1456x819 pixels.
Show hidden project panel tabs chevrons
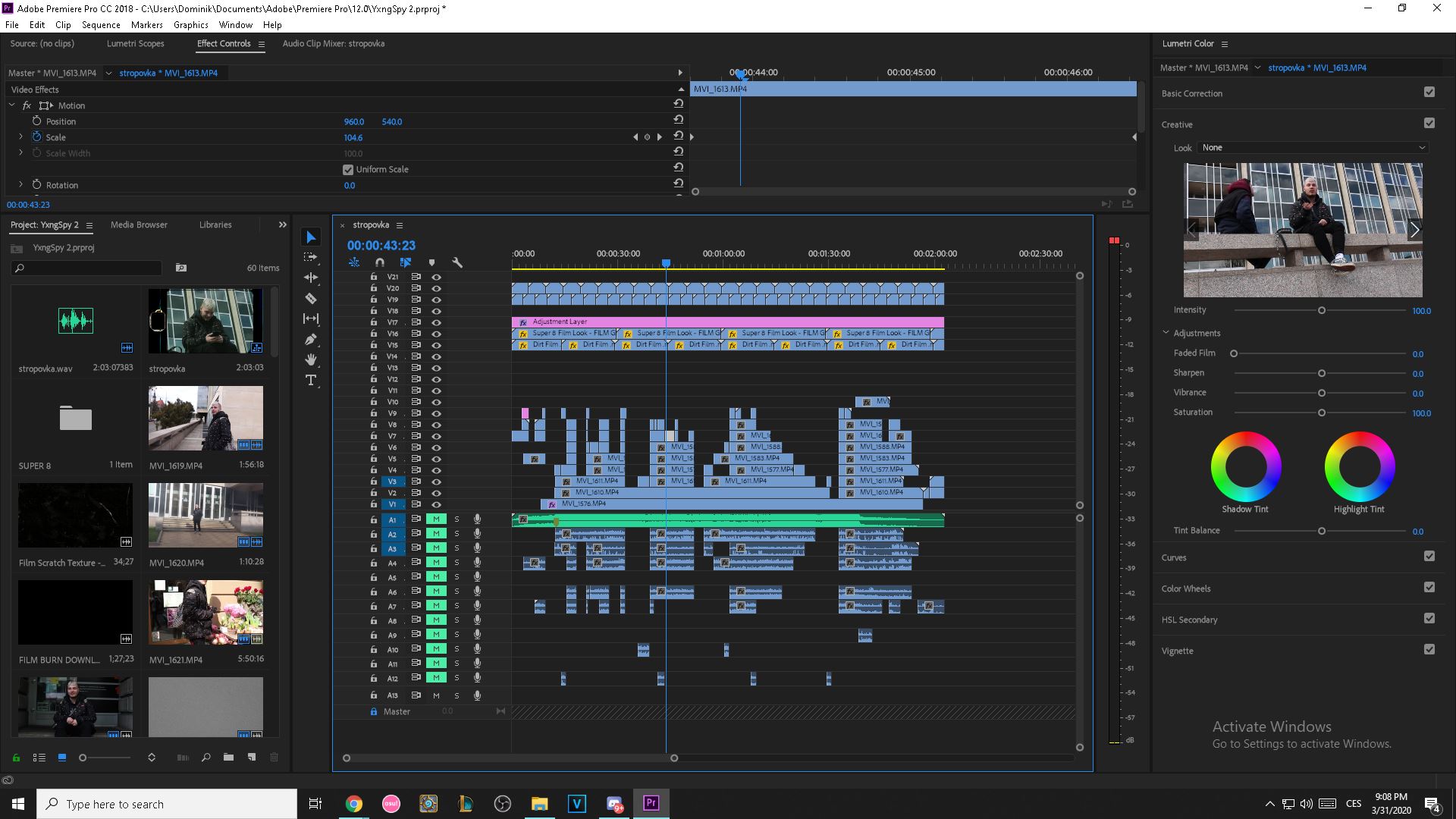point(283,224)
